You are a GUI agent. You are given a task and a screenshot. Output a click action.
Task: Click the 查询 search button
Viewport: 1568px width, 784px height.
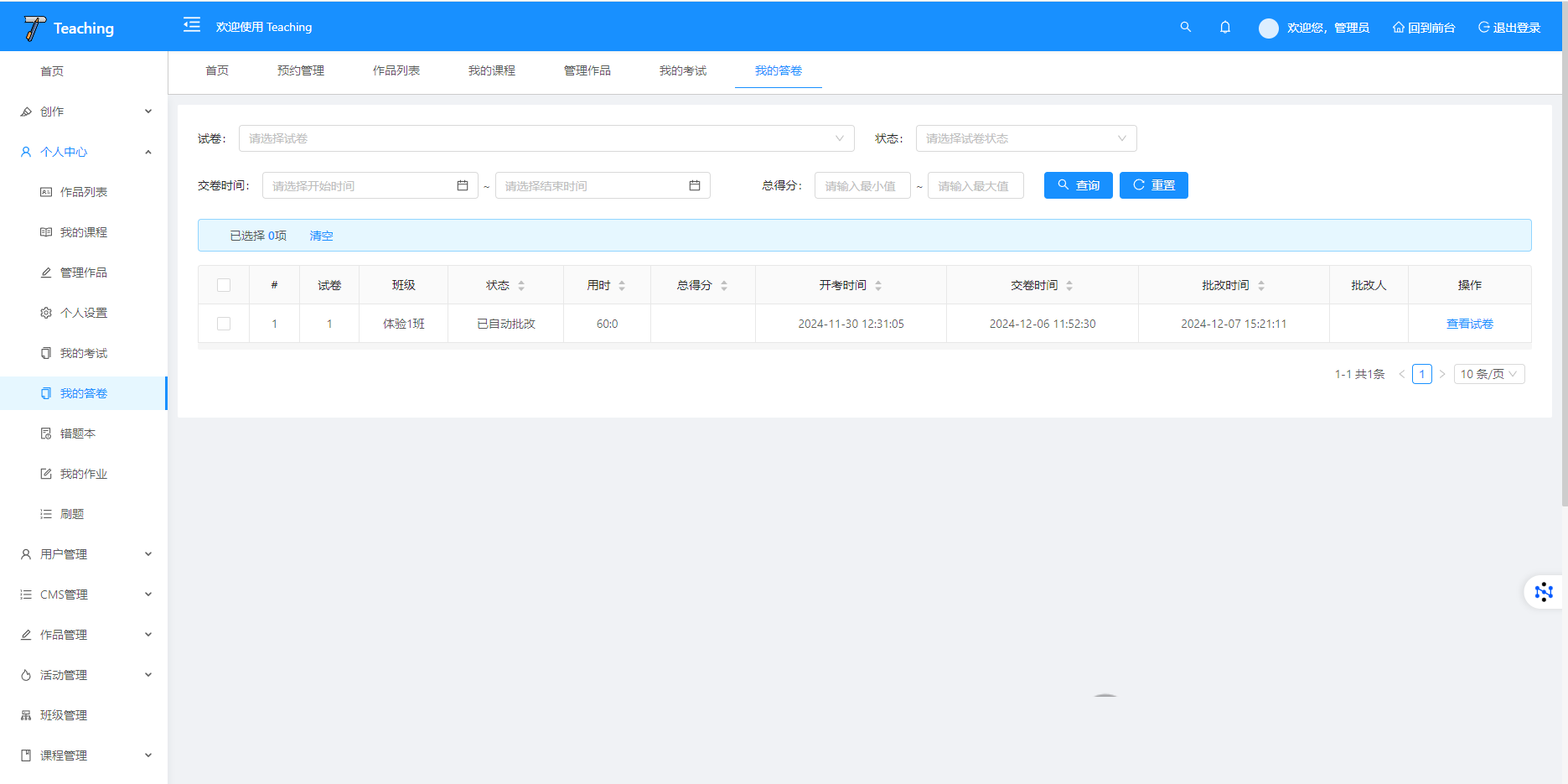pyautogui.click(x=1078, y=185)
